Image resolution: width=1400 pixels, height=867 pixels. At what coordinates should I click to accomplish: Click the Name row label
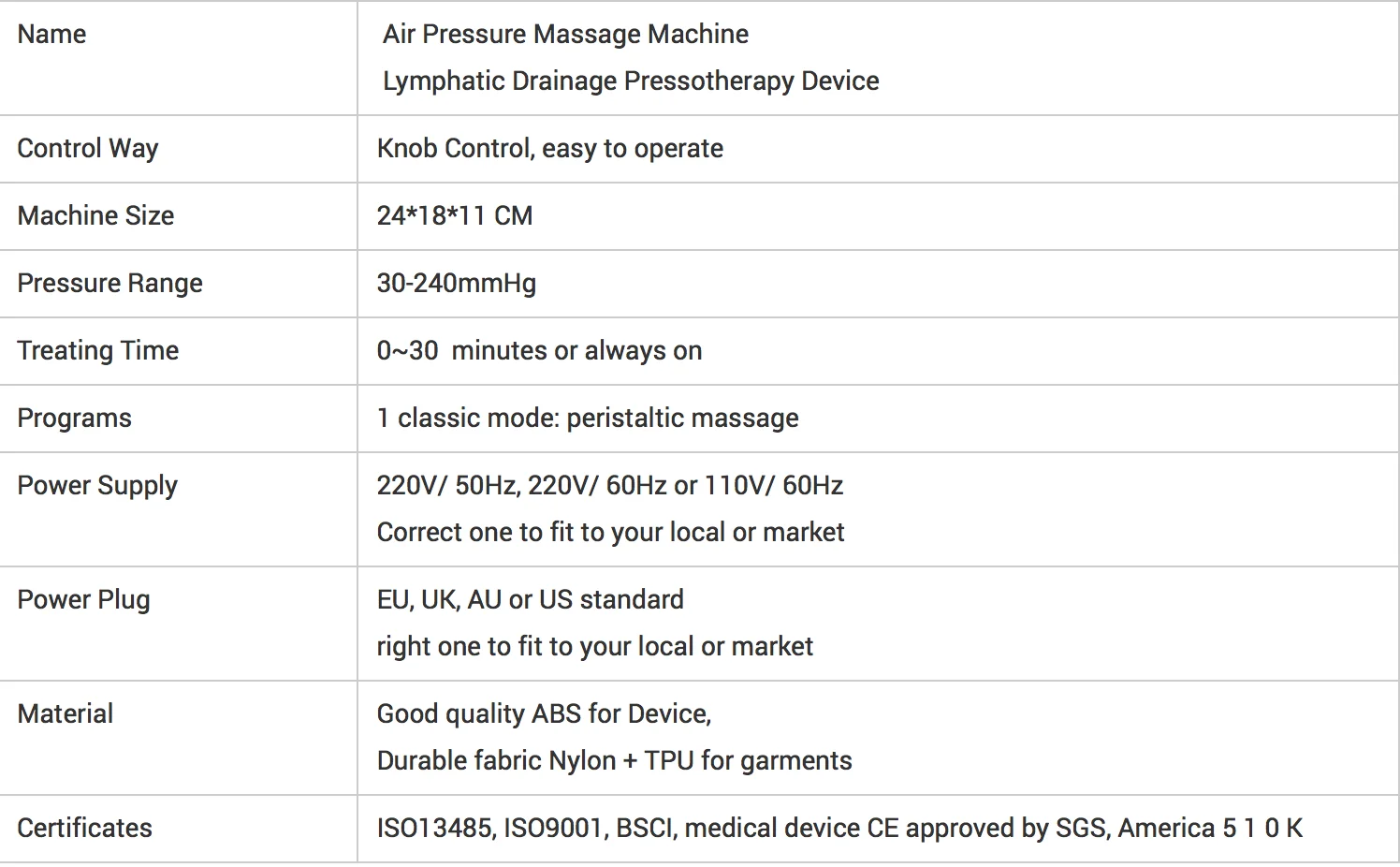coord(51,35)
